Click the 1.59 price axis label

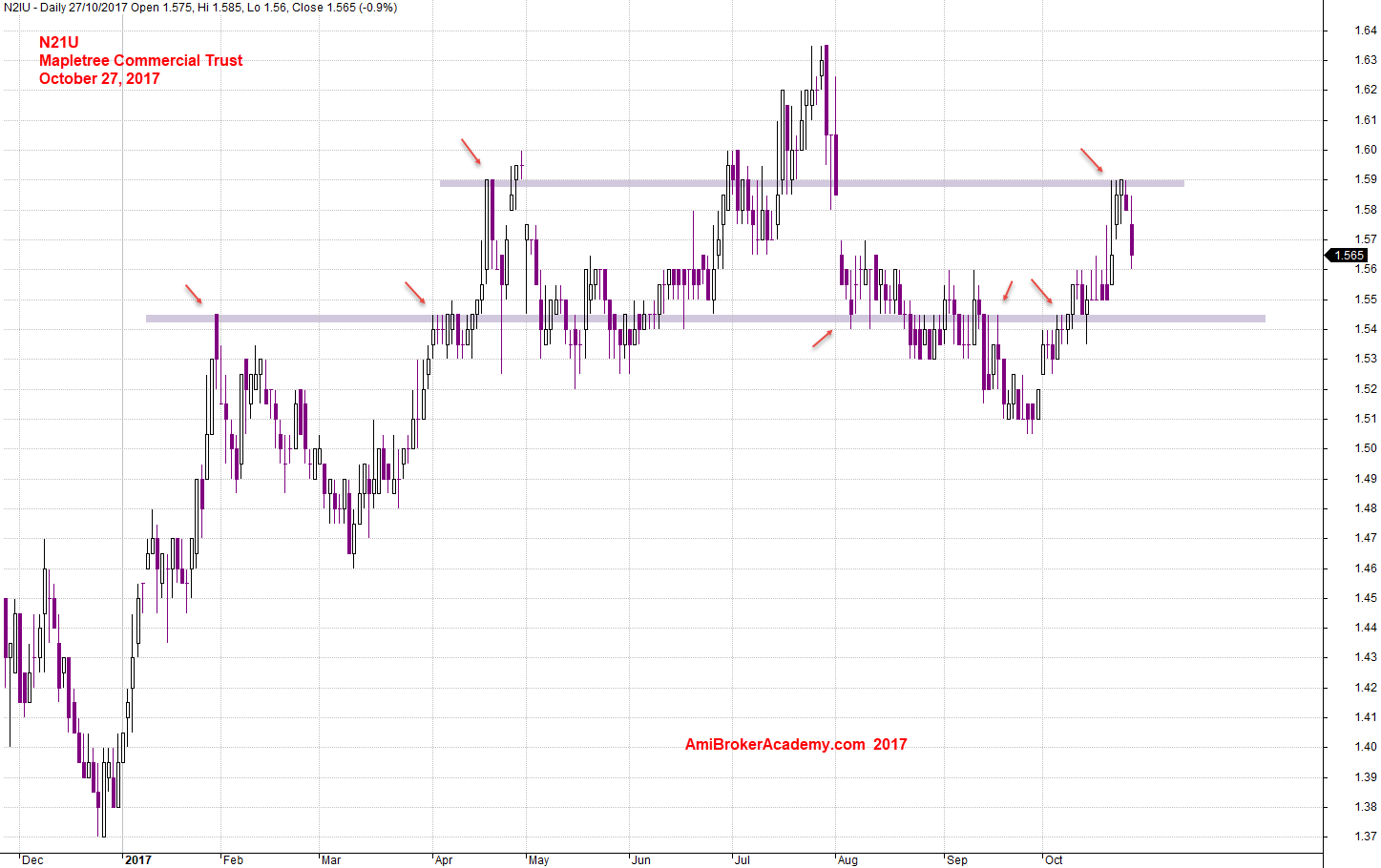click(x=1366, y=179)
